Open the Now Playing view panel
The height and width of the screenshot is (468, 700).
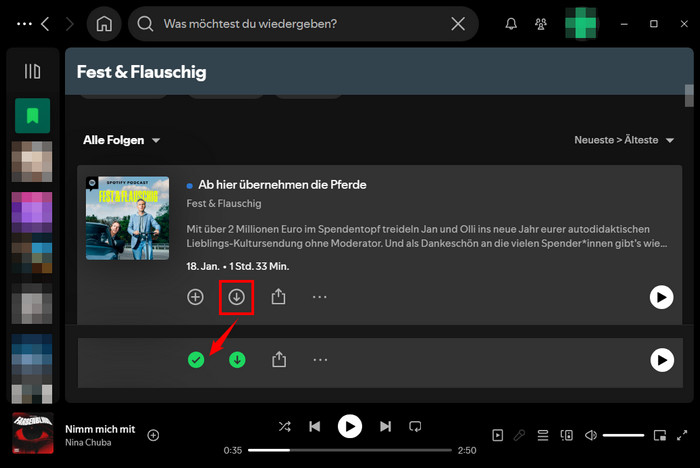point(498,435)
